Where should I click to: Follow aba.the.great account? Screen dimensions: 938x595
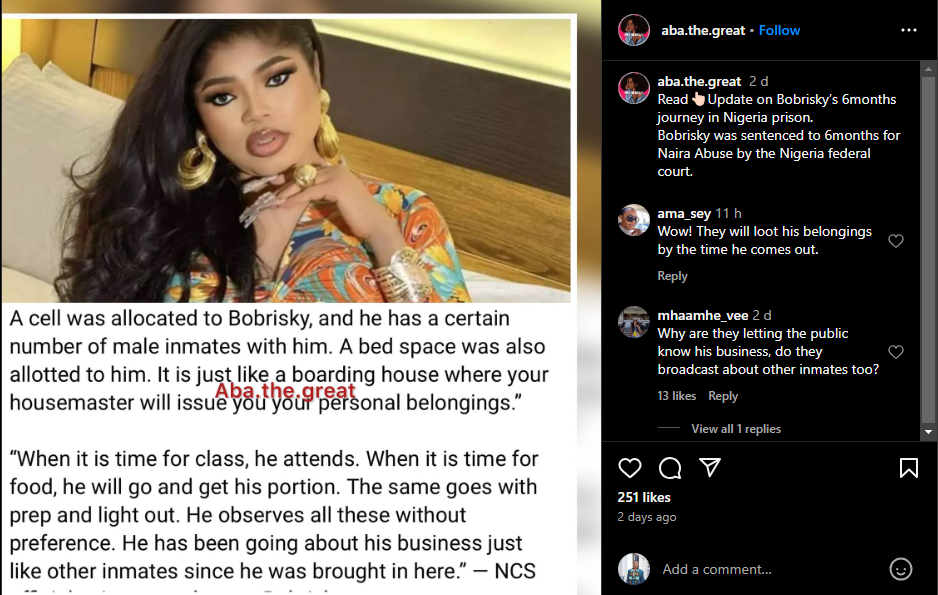tap(779, 30)
